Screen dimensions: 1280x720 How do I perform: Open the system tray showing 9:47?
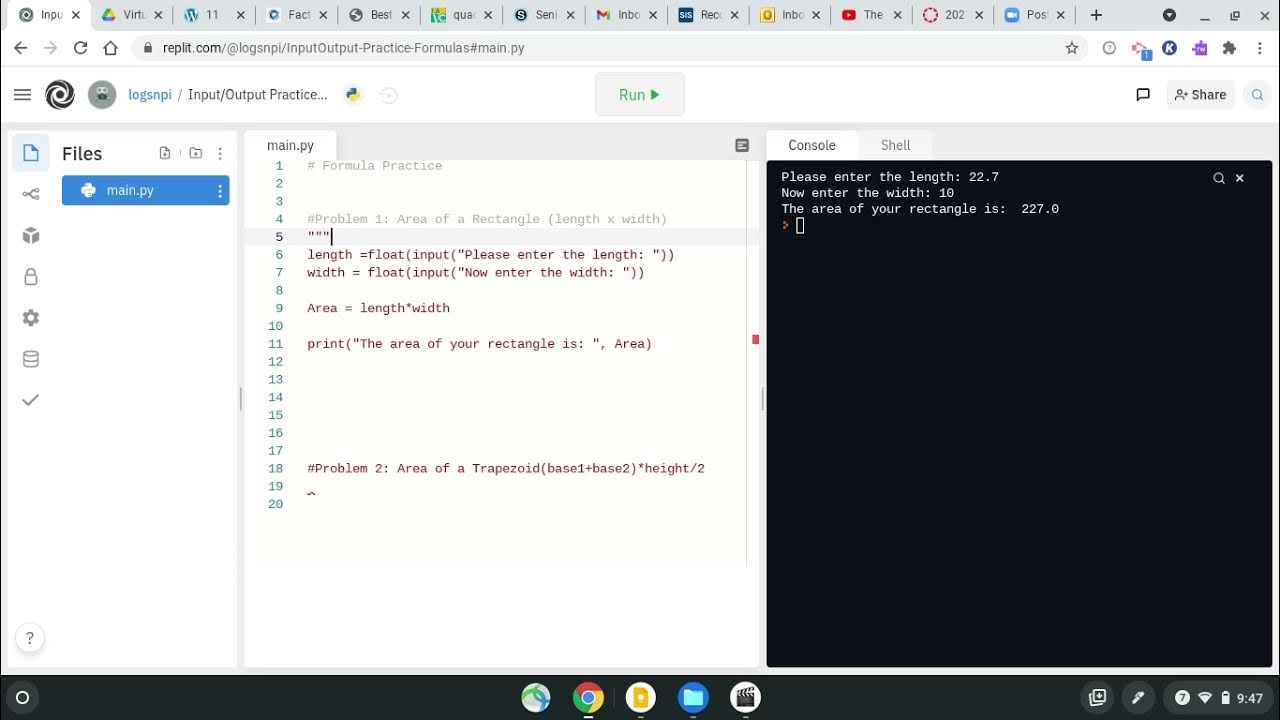click(1219, 698)
